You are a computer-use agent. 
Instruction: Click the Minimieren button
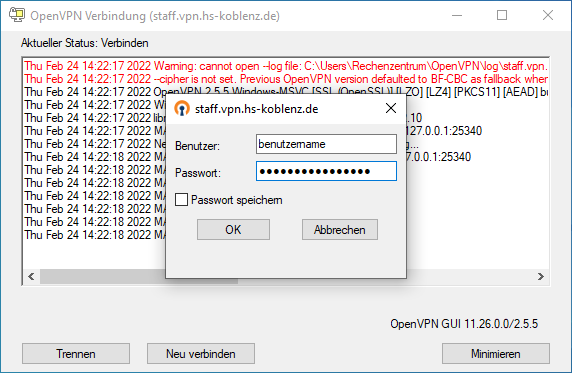[496, 353]
